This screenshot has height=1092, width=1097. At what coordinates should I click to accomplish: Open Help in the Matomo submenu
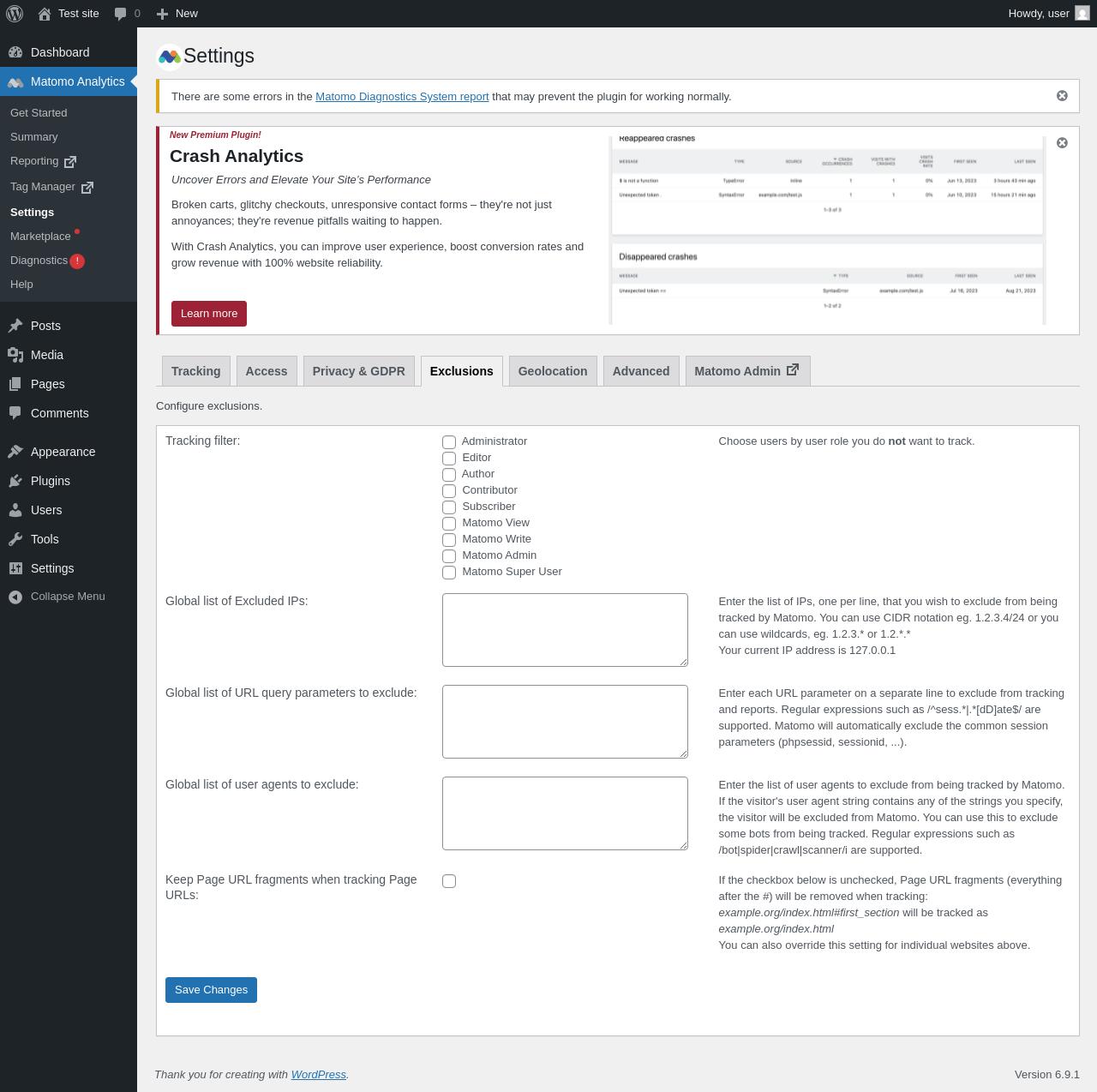coord(21,285)
